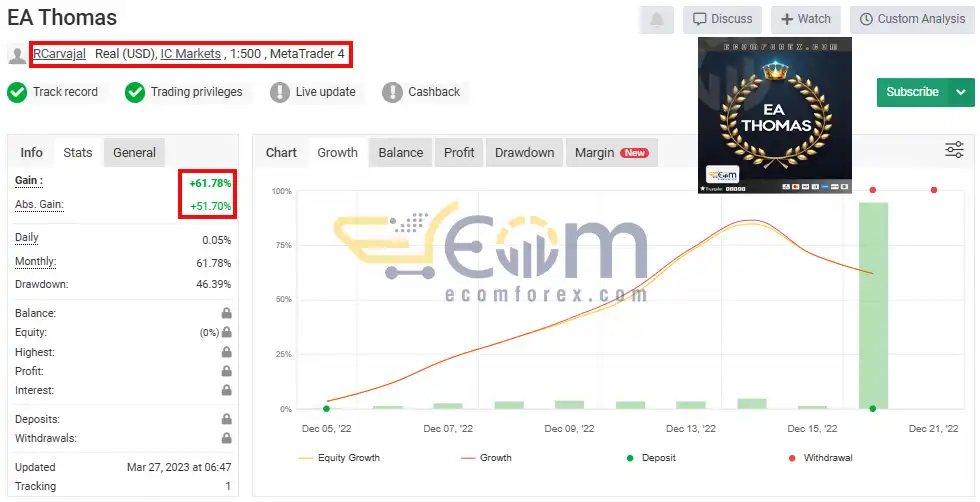
Task: Select the Drawdown chart tab
Action: 524,153
